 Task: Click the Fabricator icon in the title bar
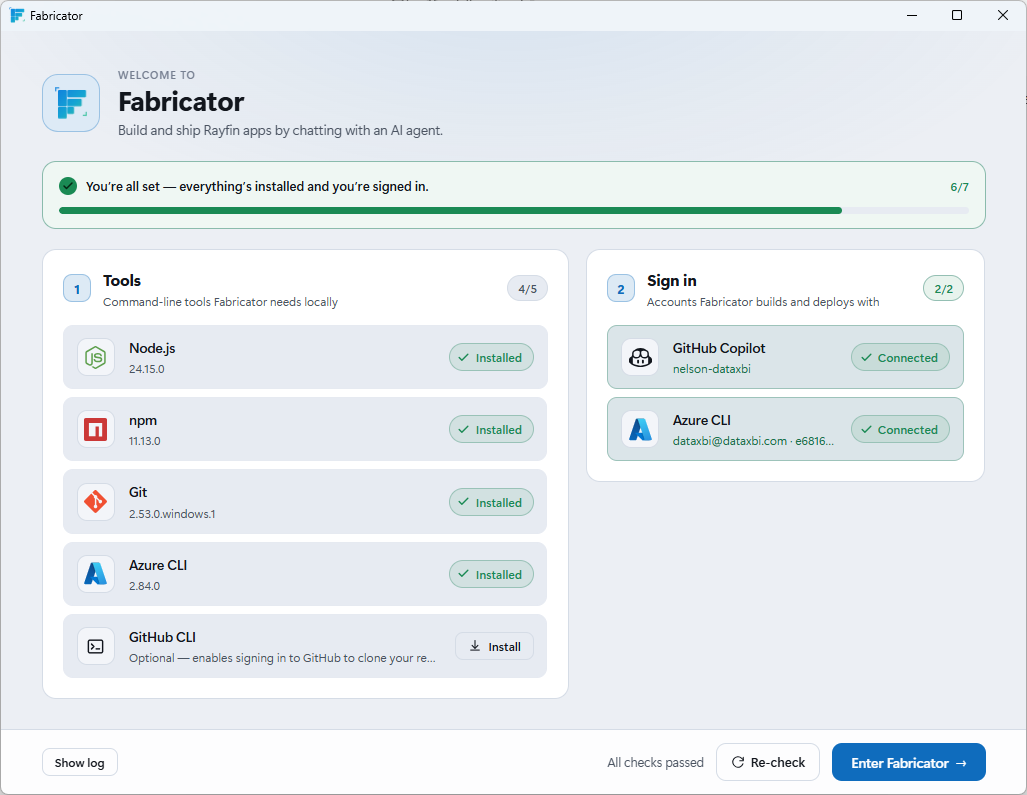tap(17, 15)
